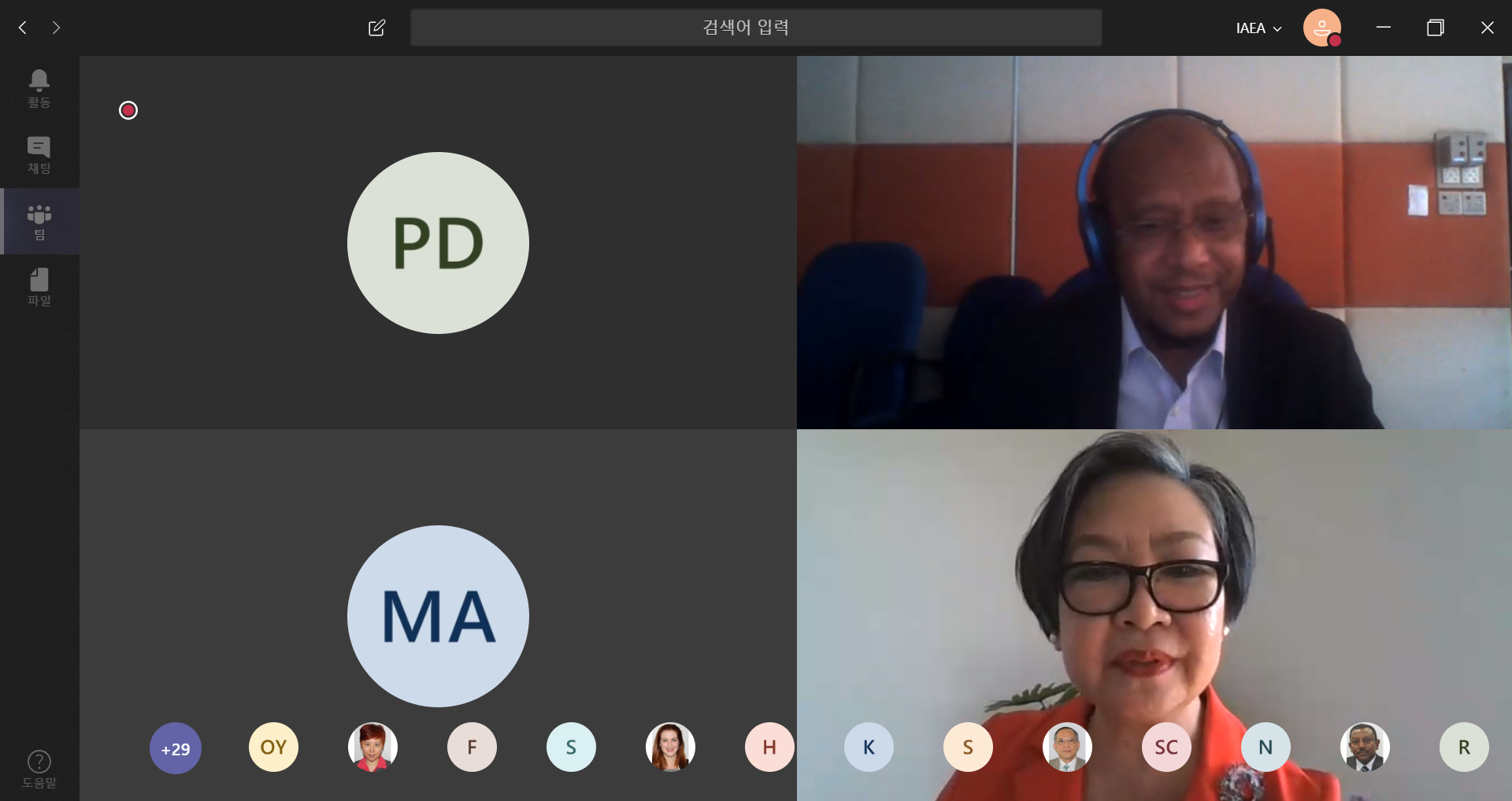Image resolution: width=1512 pixels, height=801 pixels.
Task: Open Help question mark icon
Action: (39, 769)
